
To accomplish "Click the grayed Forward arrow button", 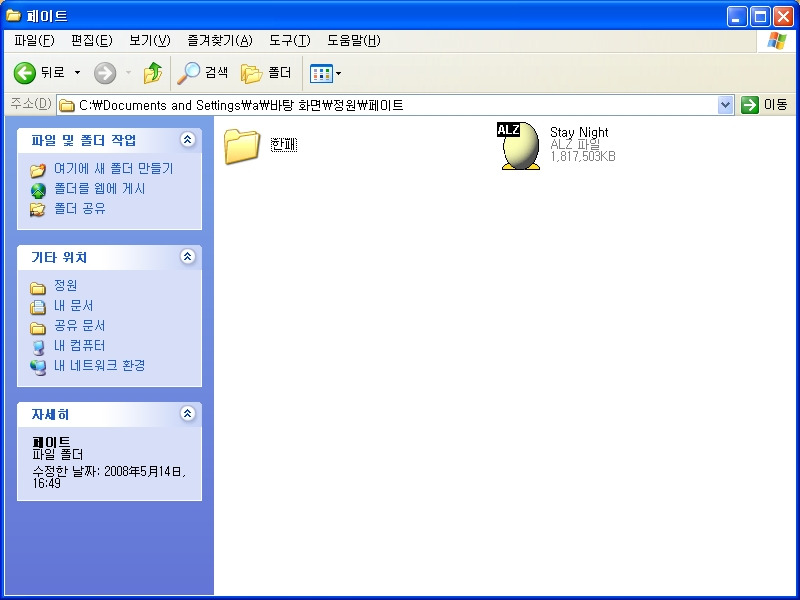I will (105, 73).
